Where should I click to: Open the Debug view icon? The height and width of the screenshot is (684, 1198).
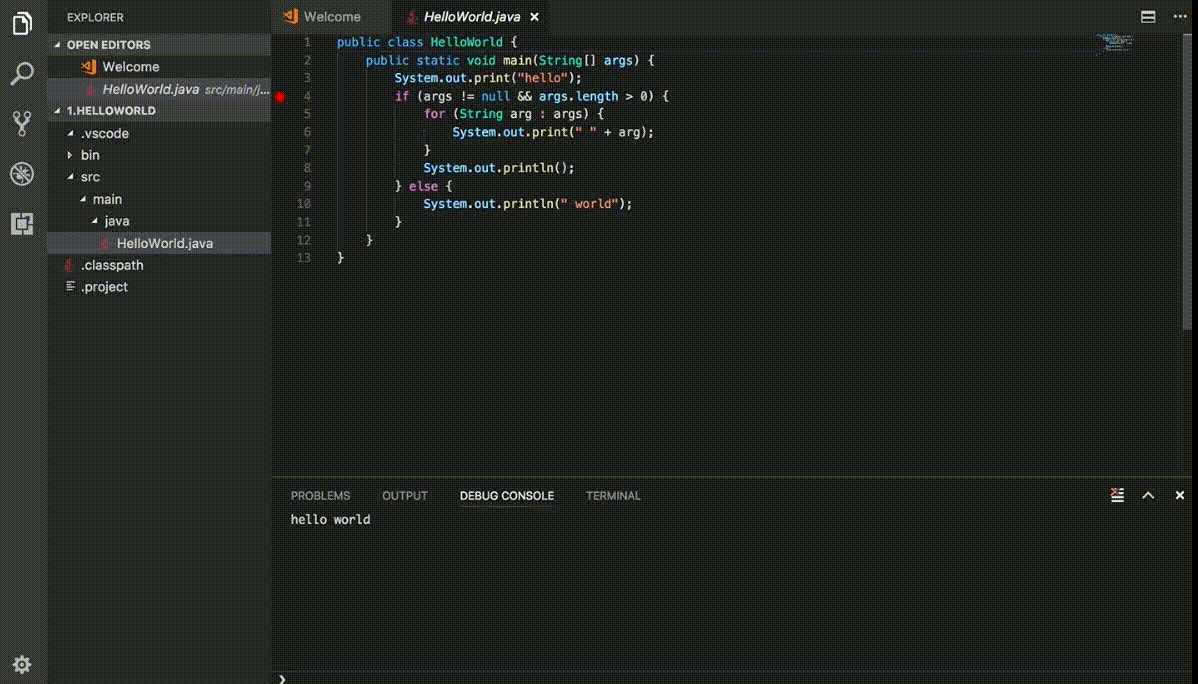[x=22, y=174]
